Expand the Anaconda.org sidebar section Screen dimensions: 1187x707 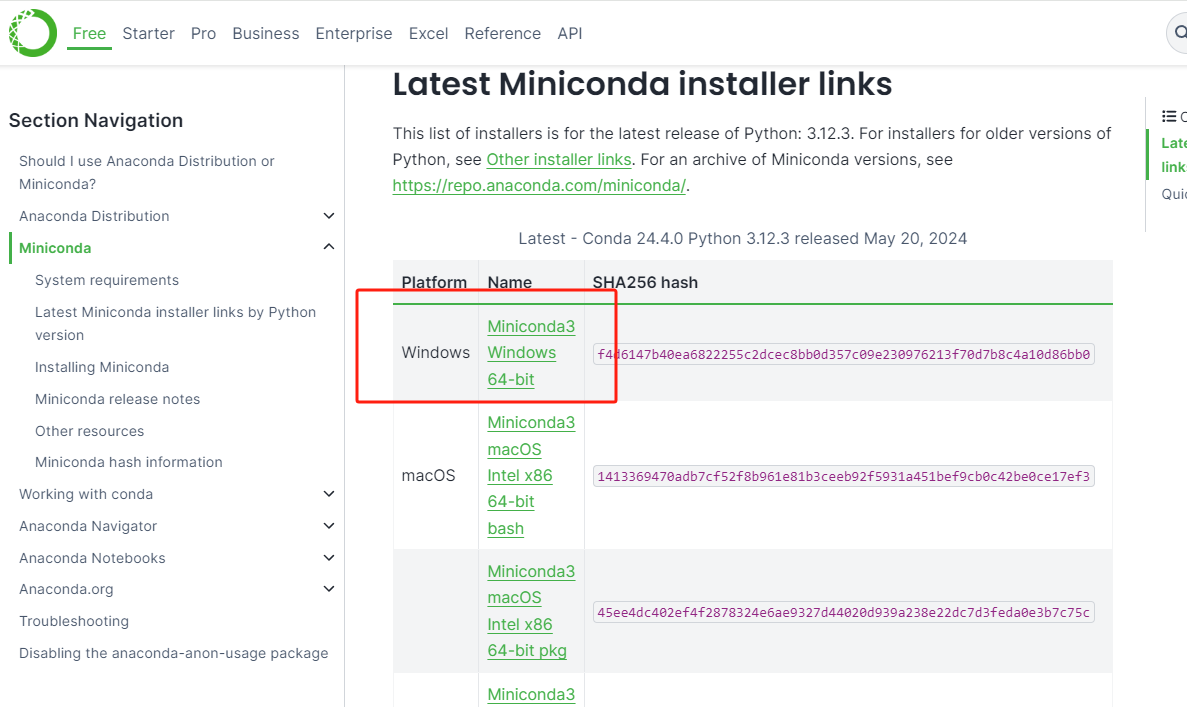coord(329,589)
